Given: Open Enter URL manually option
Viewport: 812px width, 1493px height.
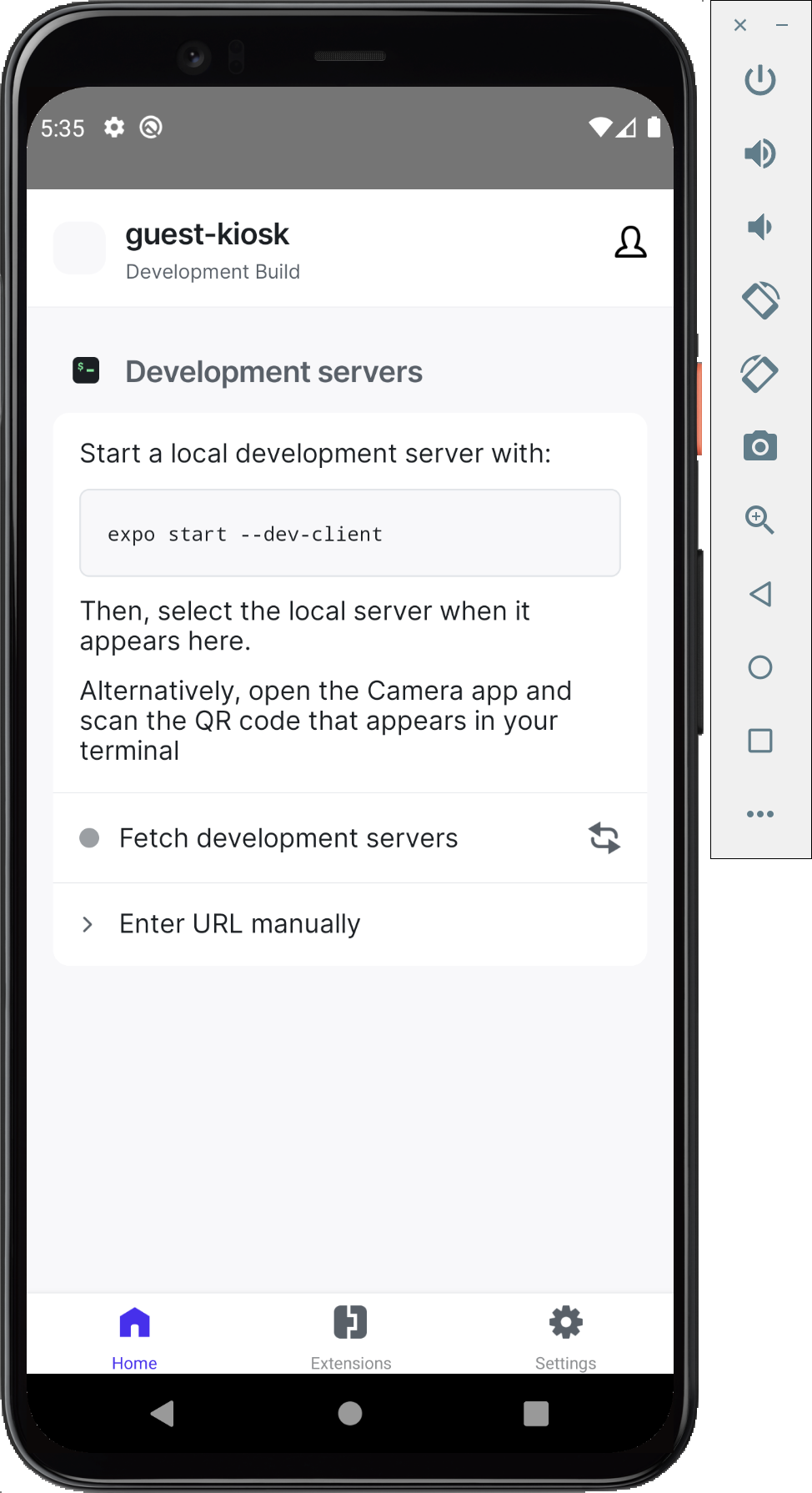Looking at the screenshot, I should click(350, 924).
